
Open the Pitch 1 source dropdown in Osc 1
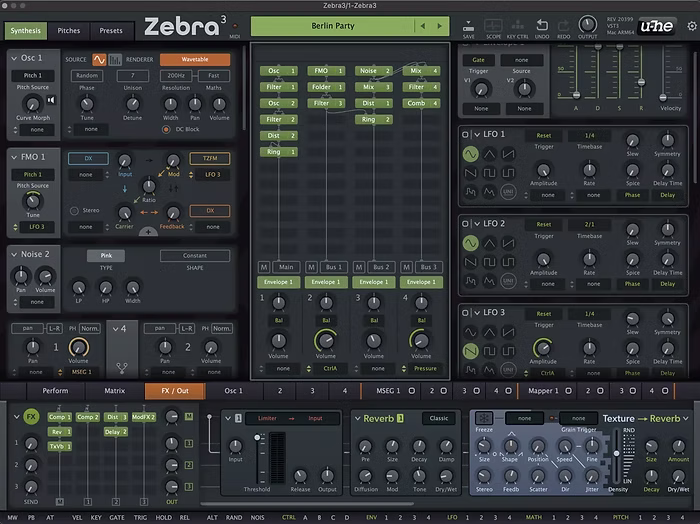coord(33,75)
